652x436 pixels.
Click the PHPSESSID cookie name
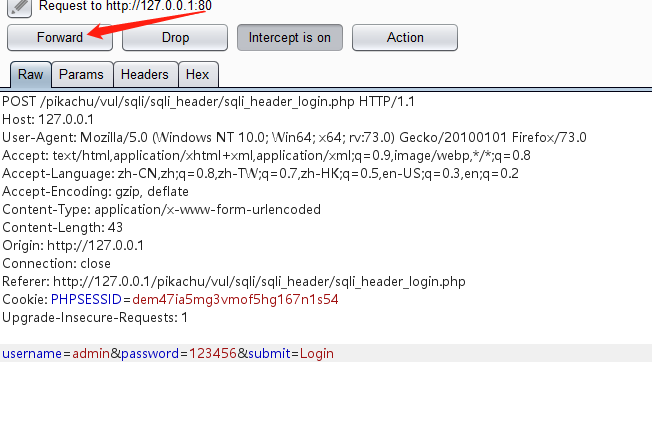click(x=86, y=300)
